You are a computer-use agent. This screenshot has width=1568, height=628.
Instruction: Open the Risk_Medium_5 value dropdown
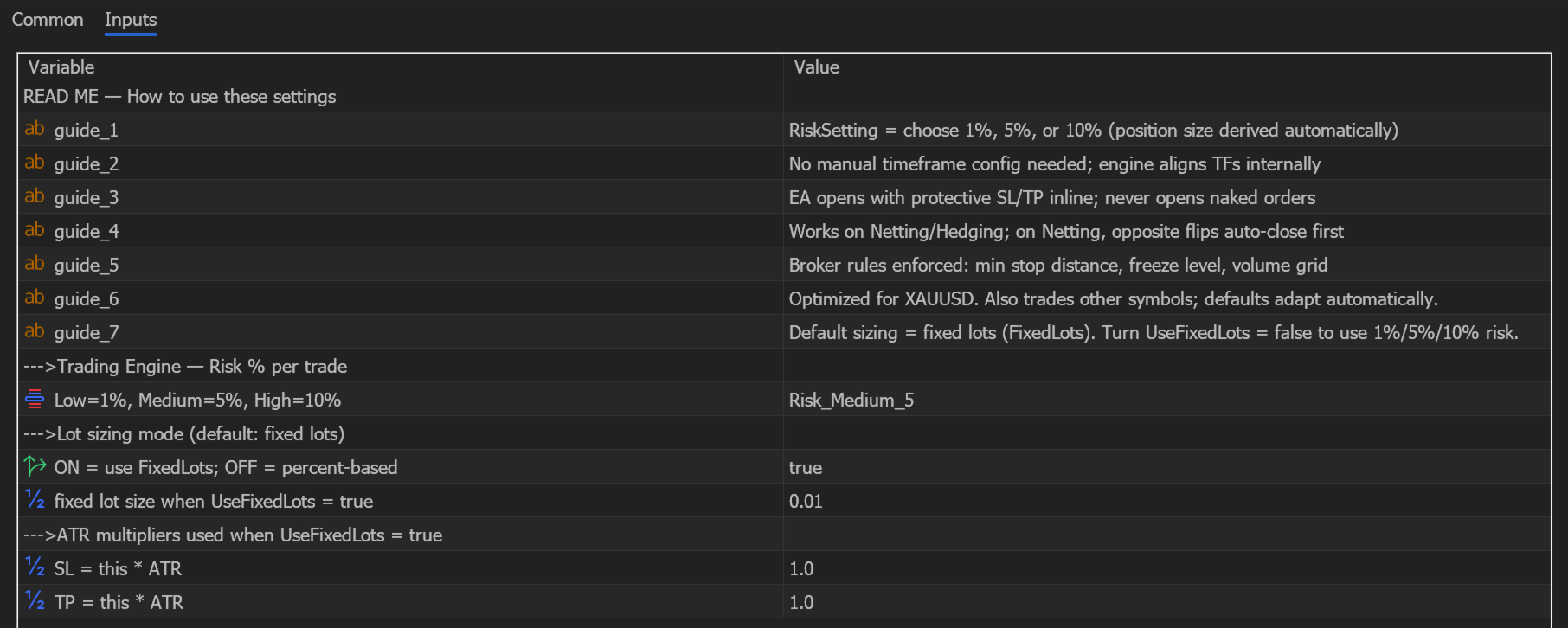1166,400
